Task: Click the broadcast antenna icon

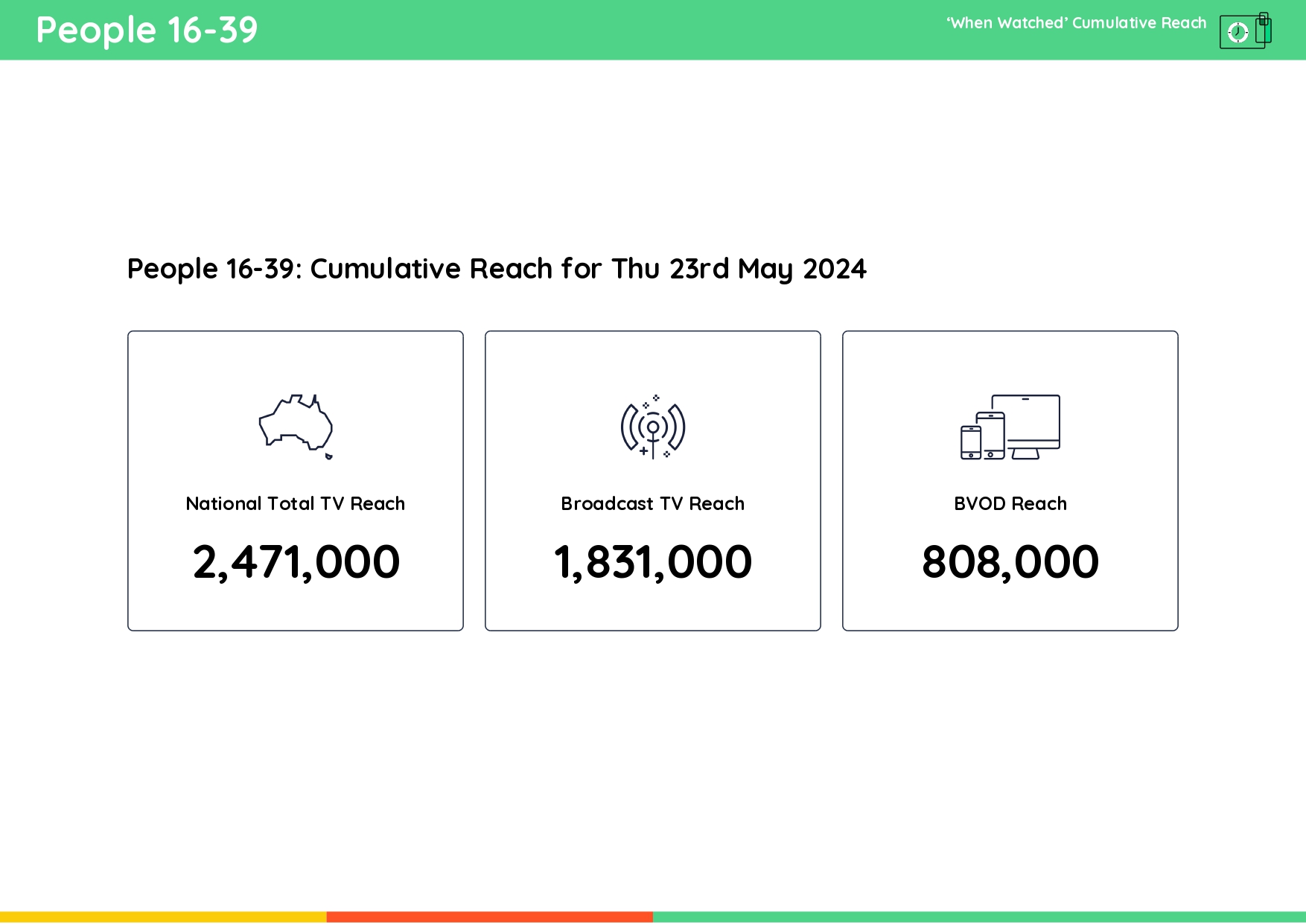Action: tap(652, 428)
